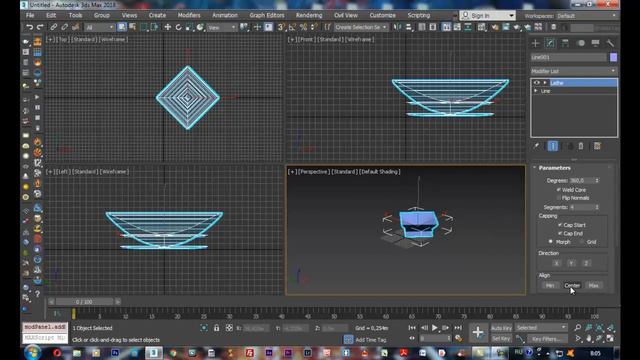Click the Redo arrow icon
This screenshot has width=640, height=360.
[40, 27]
